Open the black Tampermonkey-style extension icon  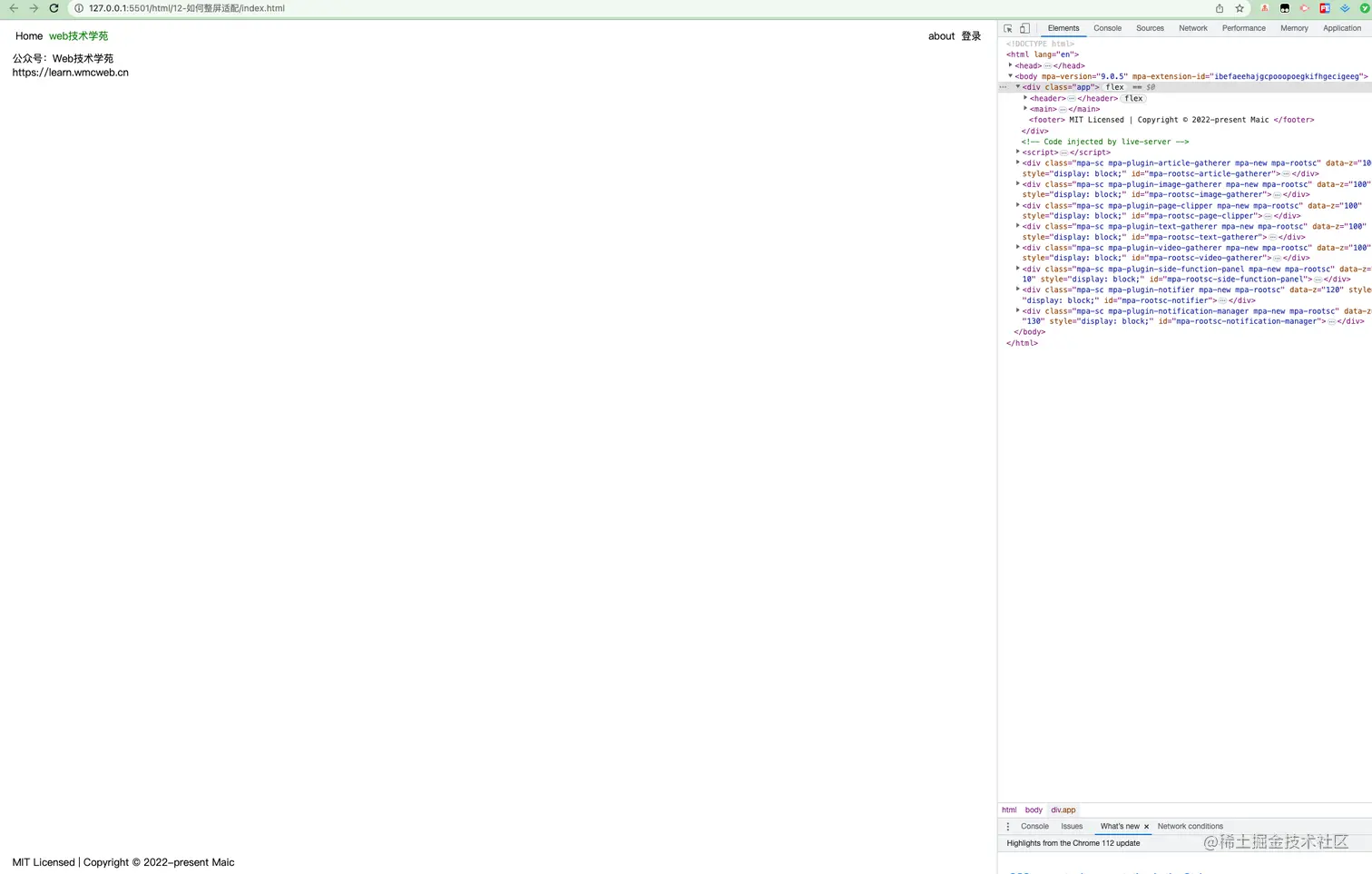[x=1285, y=8]
